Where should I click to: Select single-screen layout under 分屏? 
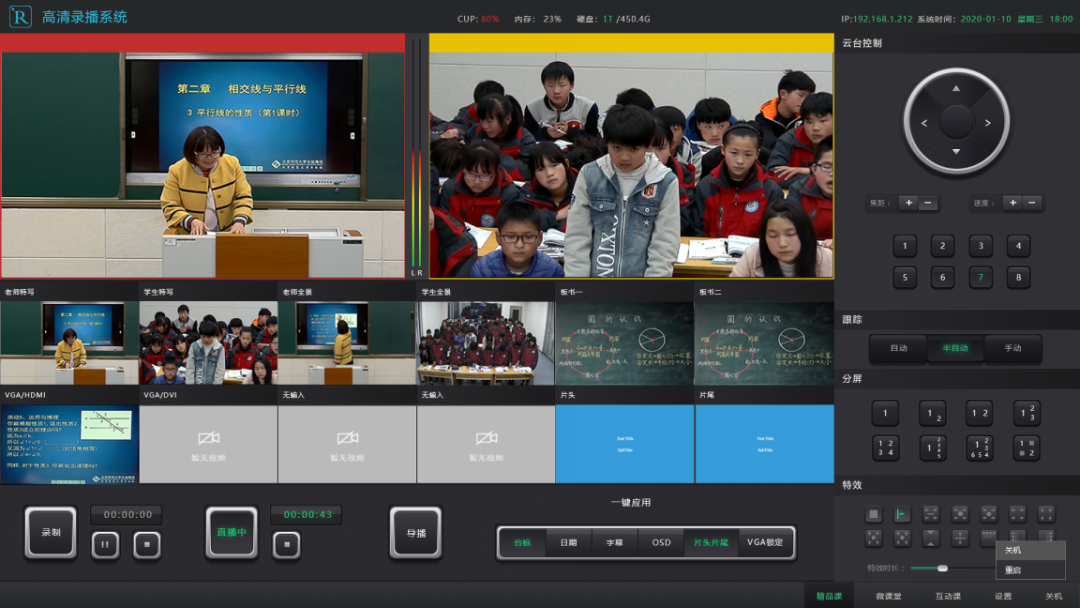coord(885,413)
